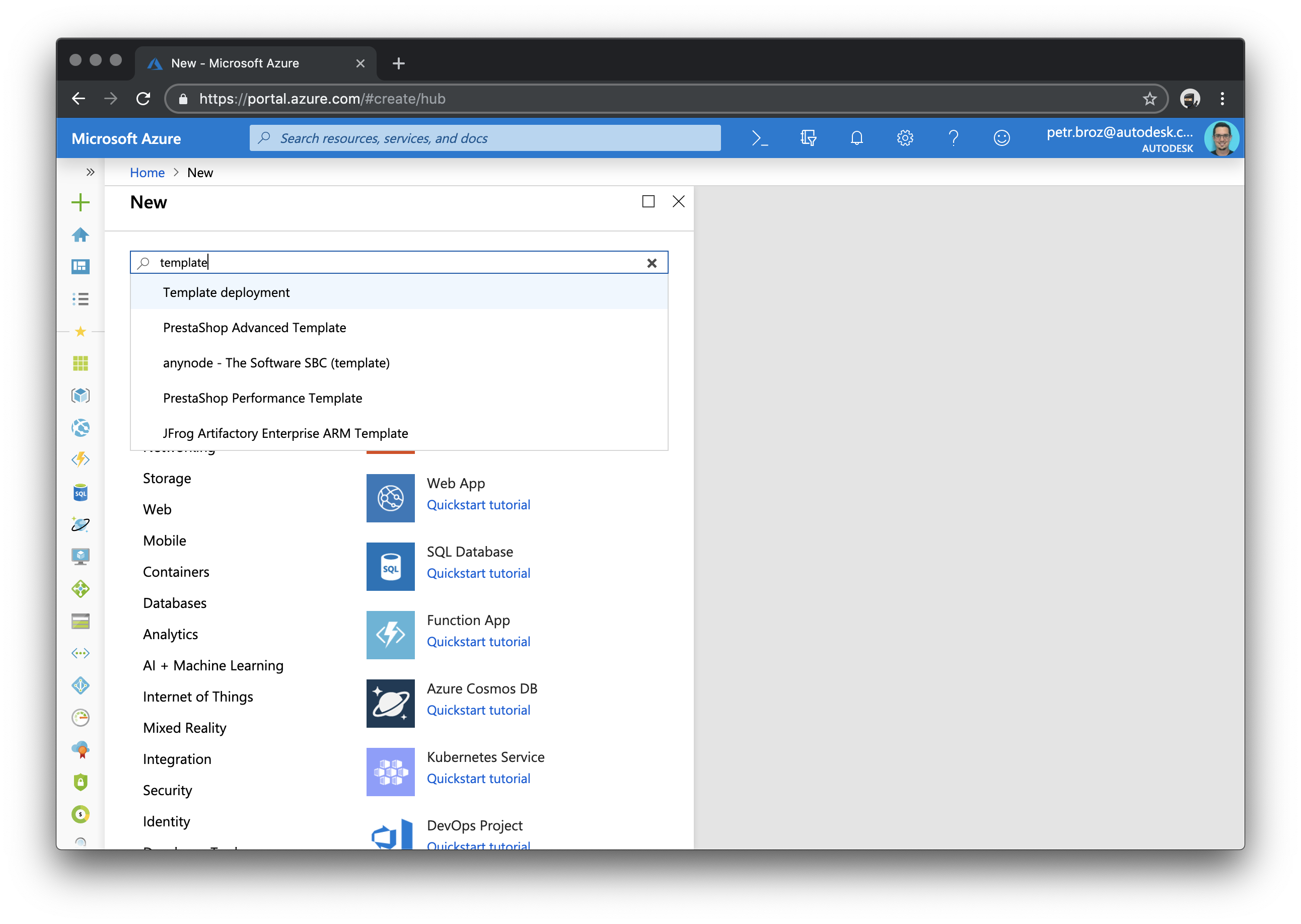Select PrestaShop Performance Template suggestion
The image size is (1301, 924).
tap(399, 398)
